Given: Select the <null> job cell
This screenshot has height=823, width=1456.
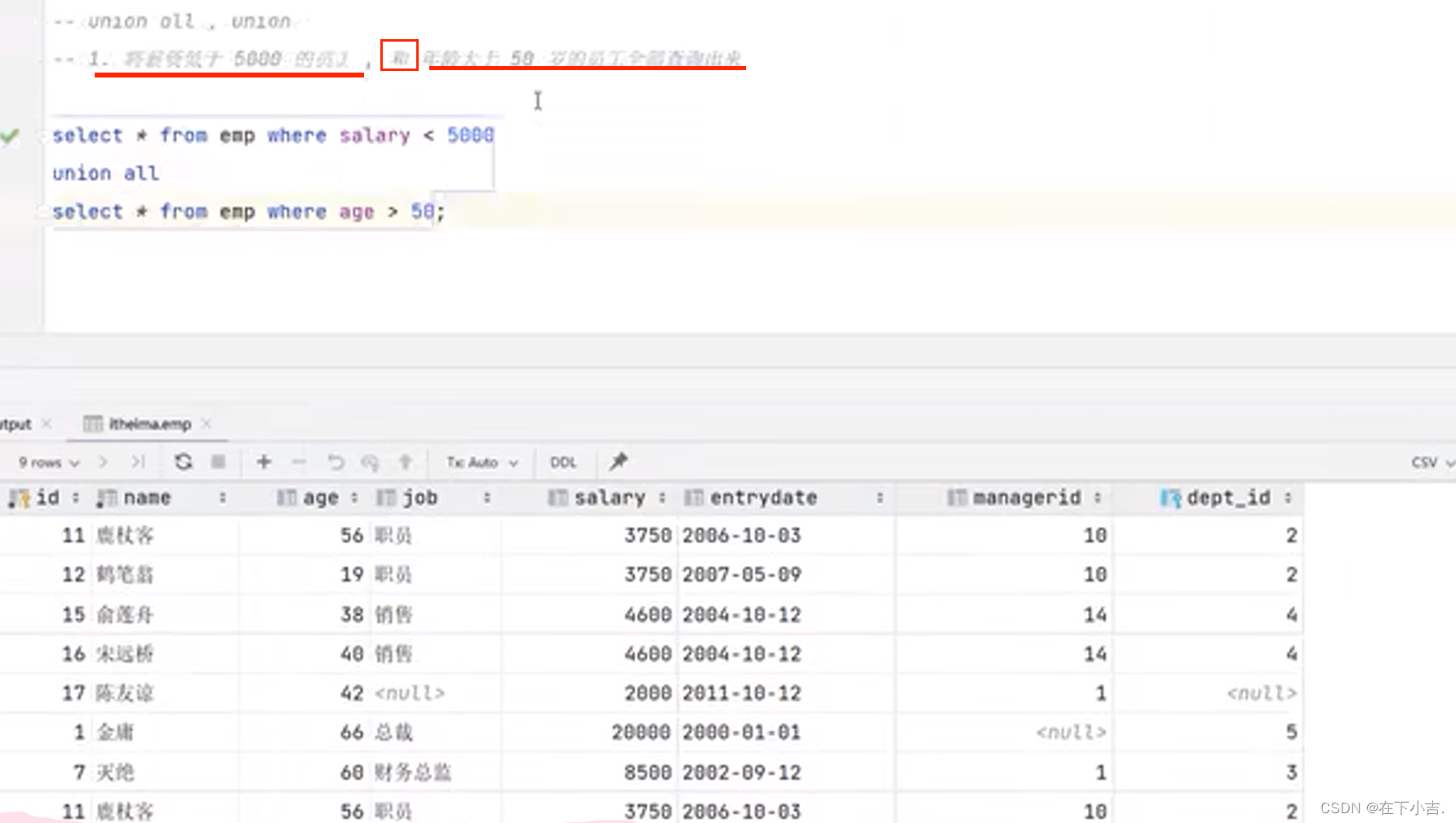Looking at the screenshot, I should point(410,693).
